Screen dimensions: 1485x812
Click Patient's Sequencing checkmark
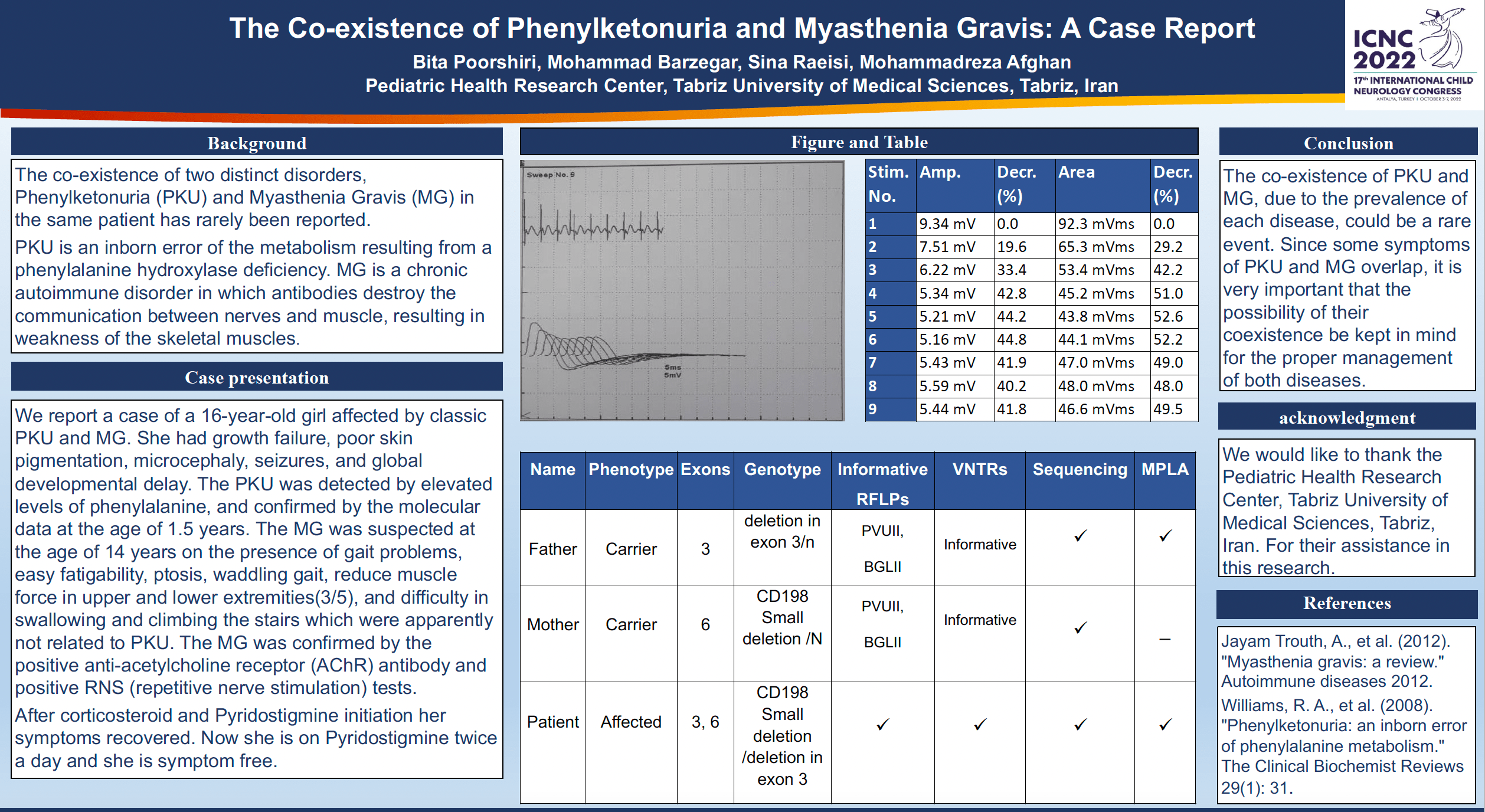[x=1080, y=725]
